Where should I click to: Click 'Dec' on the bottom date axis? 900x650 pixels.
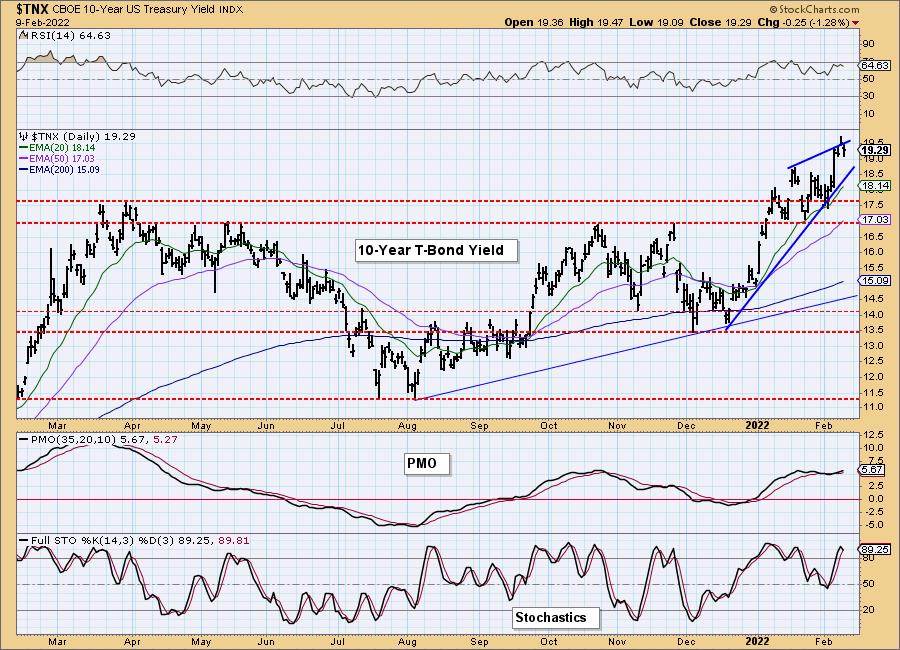tap(685, 641)
